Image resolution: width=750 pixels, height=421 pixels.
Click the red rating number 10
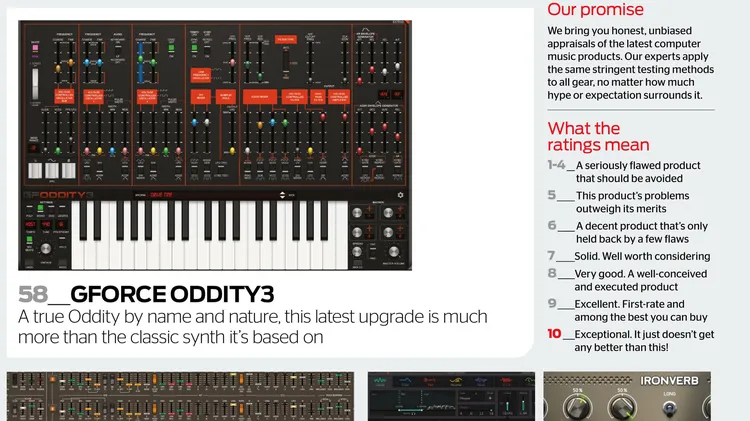point(554,333)
